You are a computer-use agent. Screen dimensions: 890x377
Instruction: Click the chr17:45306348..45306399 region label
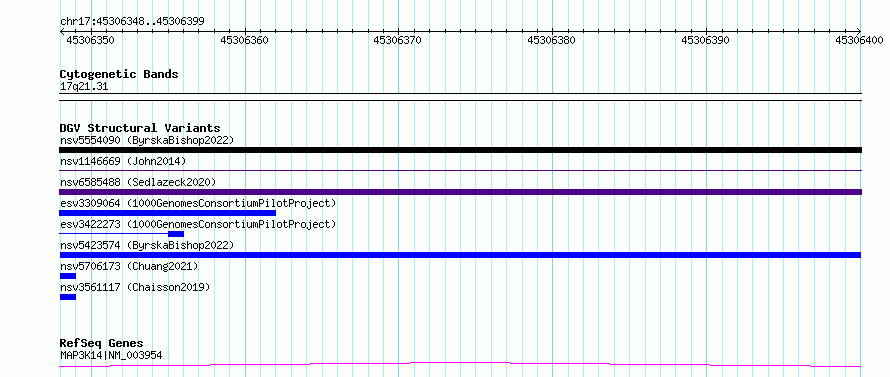[132, 22]
